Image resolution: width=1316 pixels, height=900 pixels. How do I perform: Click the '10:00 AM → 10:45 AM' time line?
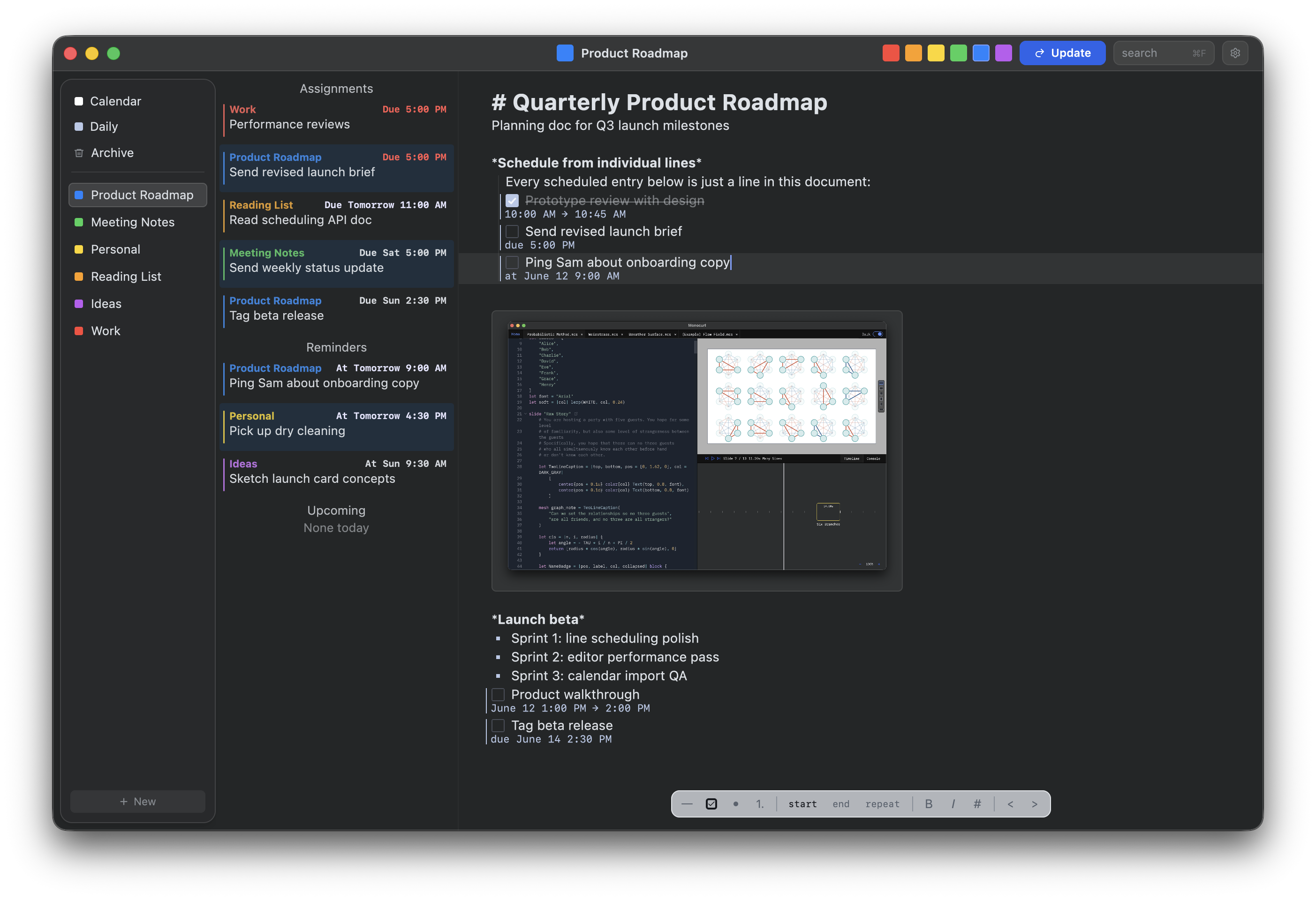point(565,214)
